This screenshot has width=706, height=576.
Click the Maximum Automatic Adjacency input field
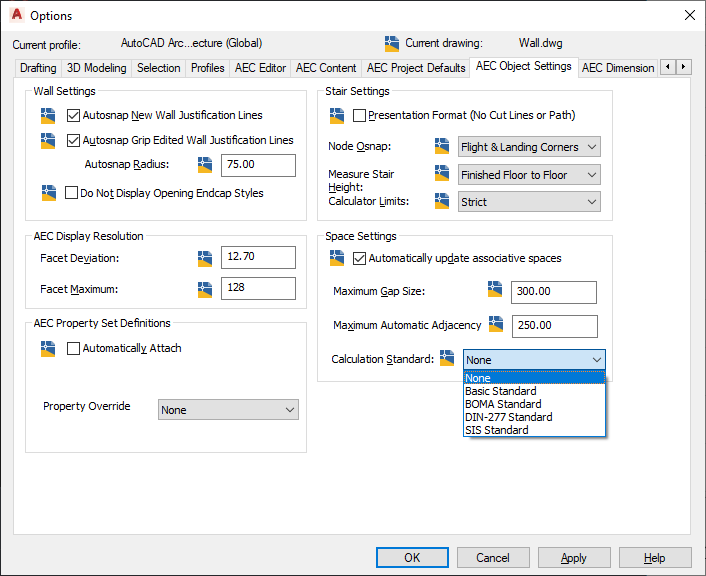coord(555,326)
